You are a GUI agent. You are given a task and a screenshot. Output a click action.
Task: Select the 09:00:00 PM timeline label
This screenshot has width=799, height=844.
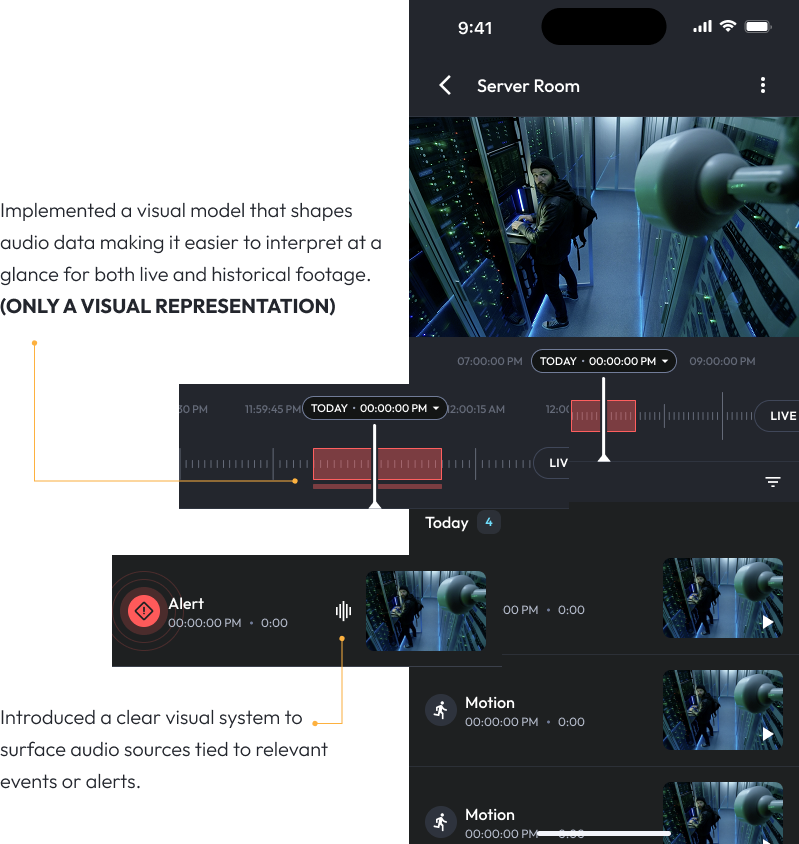click(722, 361)
